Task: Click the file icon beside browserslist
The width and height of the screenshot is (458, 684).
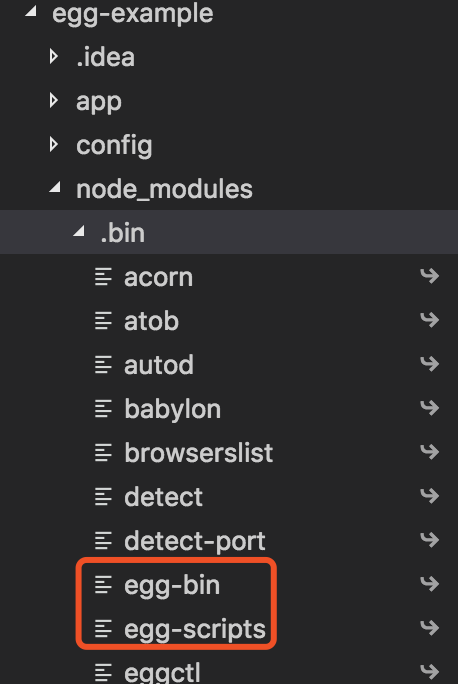Action: point(103,452)
